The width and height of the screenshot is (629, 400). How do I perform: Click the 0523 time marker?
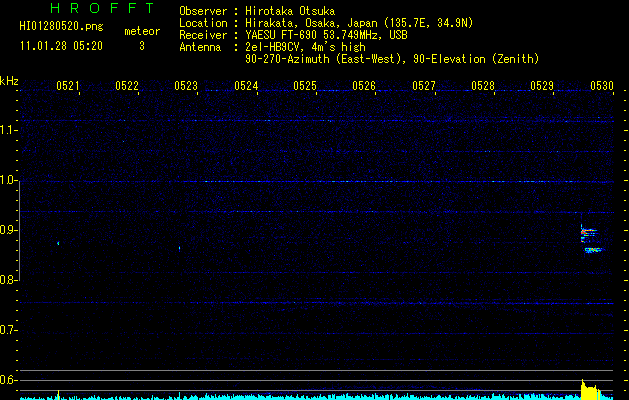coord(186,86)
